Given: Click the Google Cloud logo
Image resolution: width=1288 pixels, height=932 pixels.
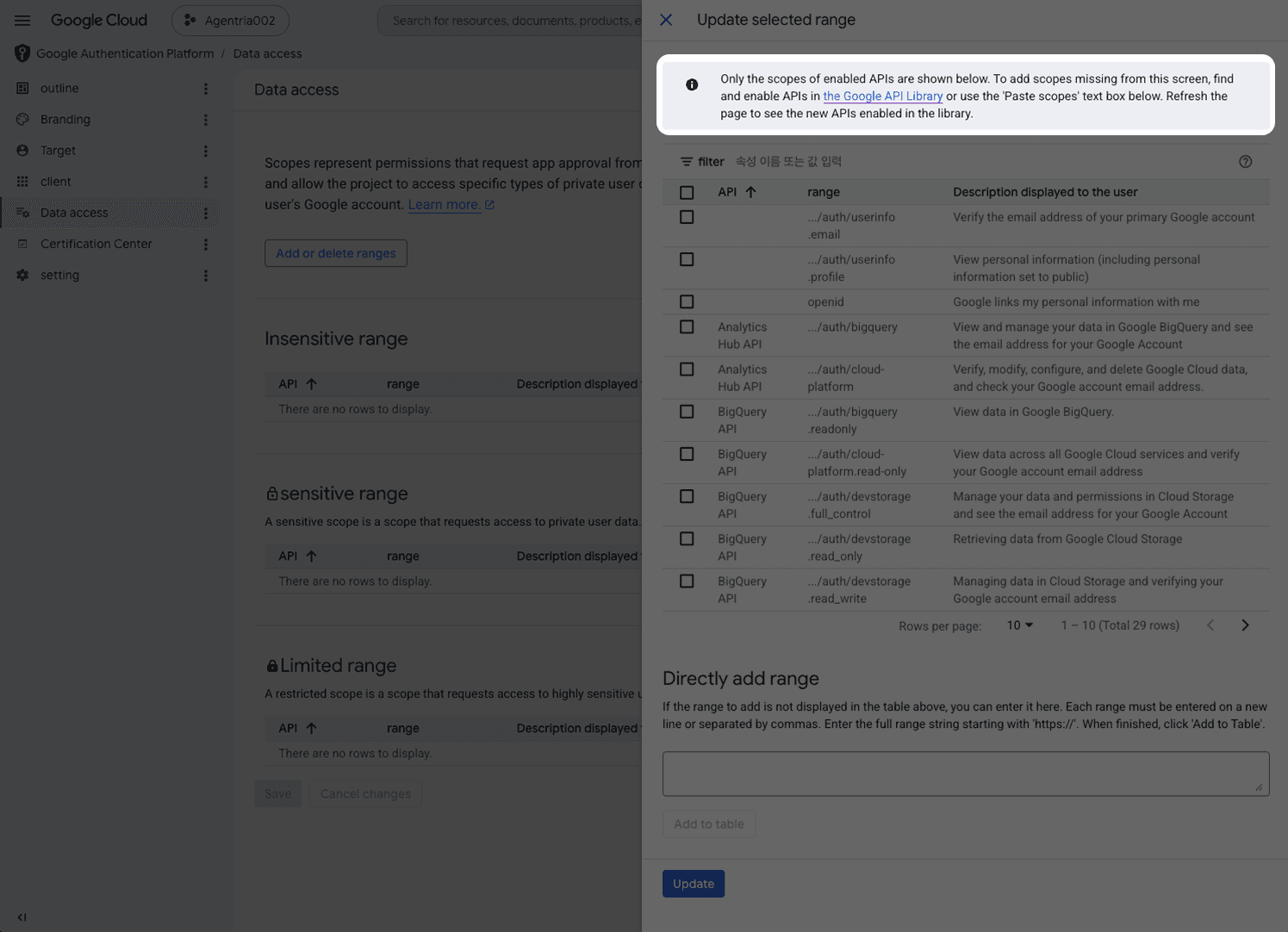Looking at the screenshot, I should coord(99,20).
